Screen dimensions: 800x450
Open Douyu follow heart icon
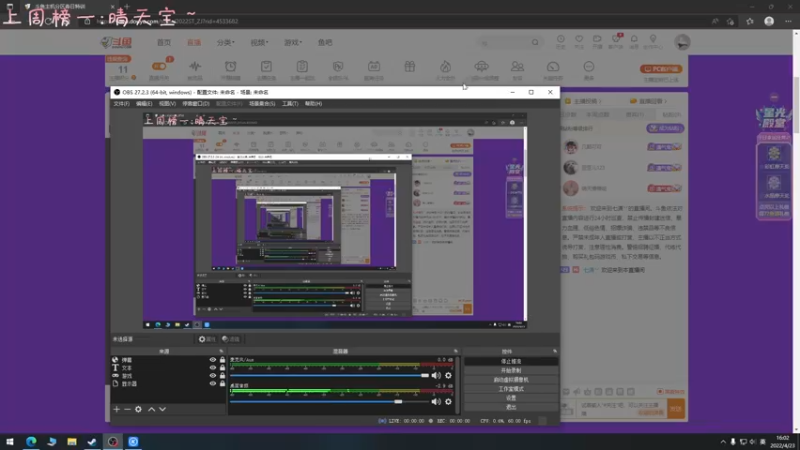579,39
